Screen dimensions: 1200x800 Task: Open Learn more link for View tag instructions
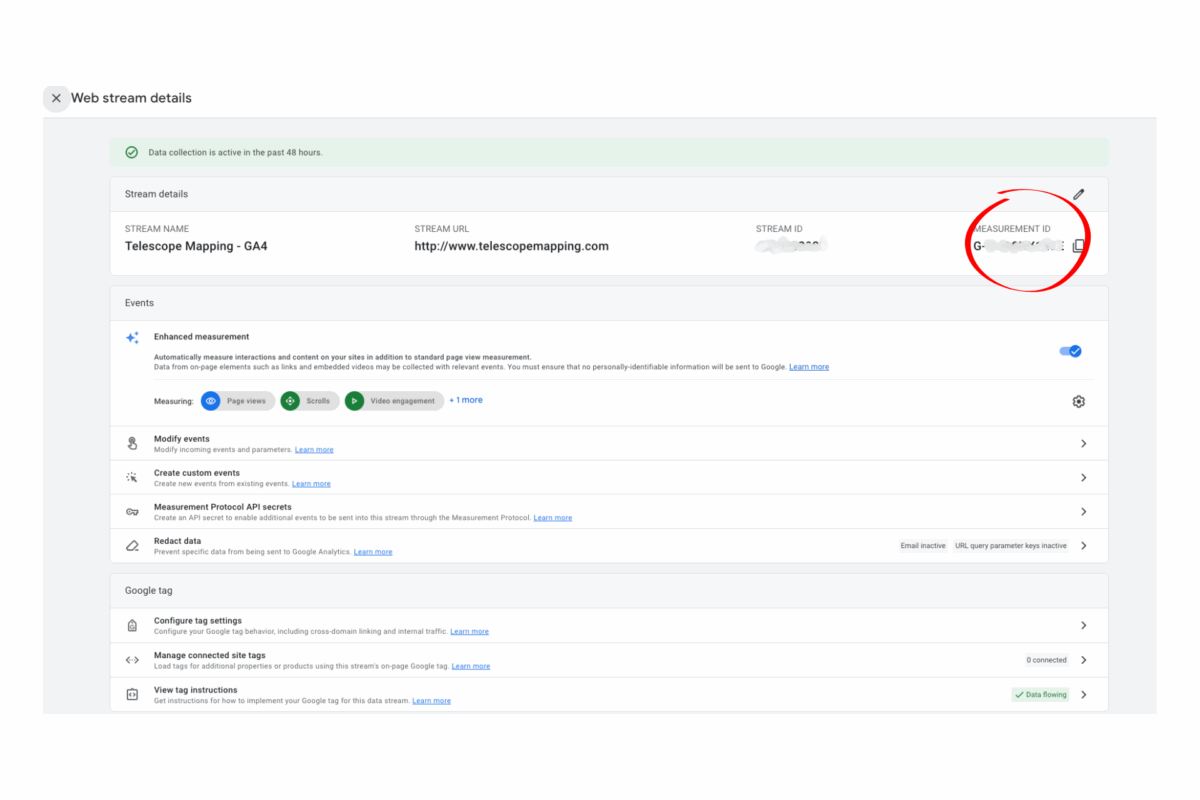click(x=432, y=701)
